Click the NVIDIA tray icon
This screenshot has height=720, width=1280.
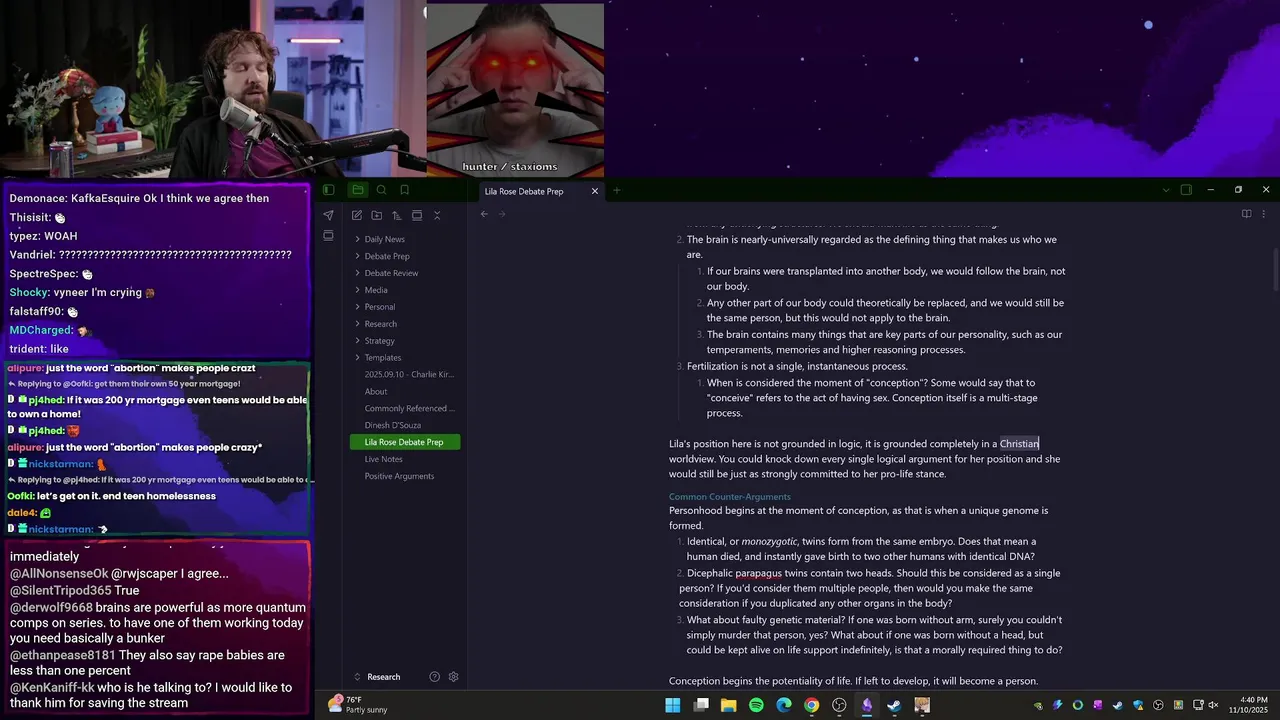[1038, 705]
